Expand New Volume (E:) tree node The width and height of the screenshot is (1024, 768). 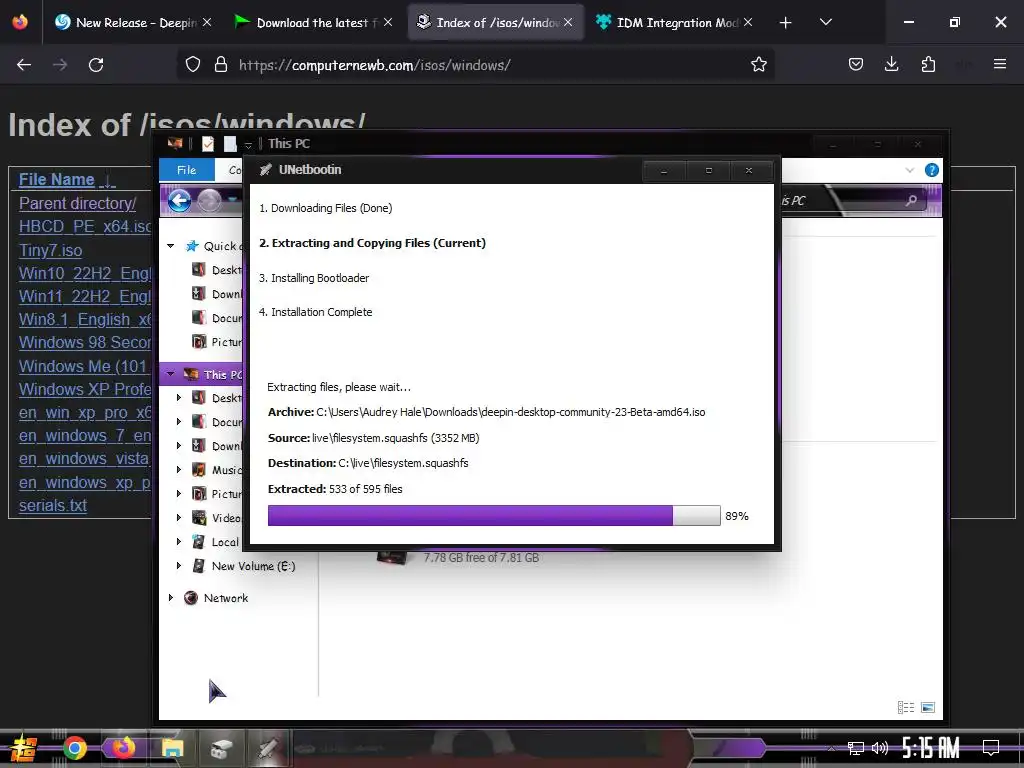179,566
